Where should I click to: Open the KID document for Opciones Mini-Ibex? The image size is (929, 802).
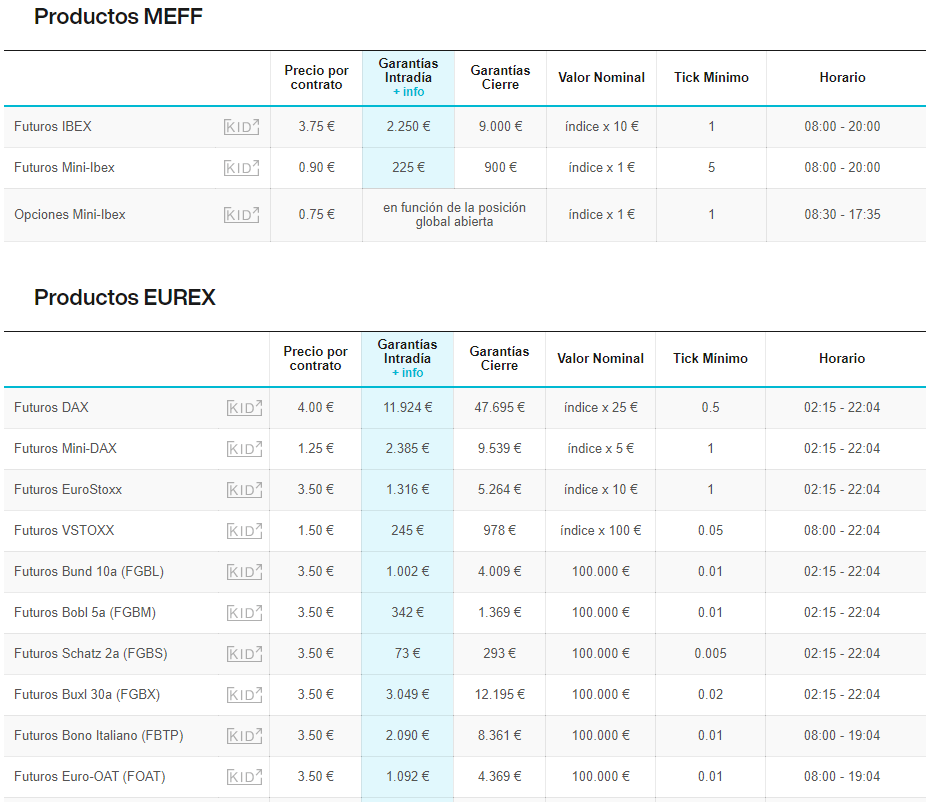(x=242, y=215)
